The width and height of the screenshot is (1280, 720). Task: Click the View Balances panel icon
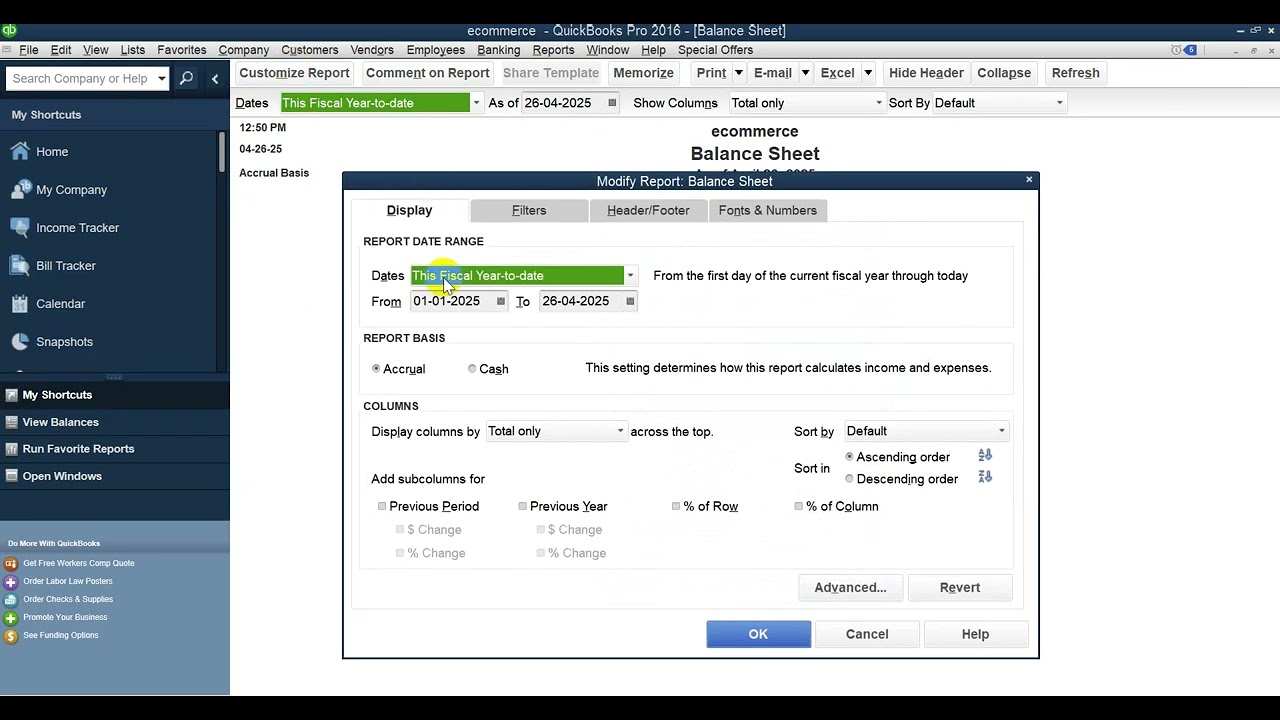[x=11, y=422]
